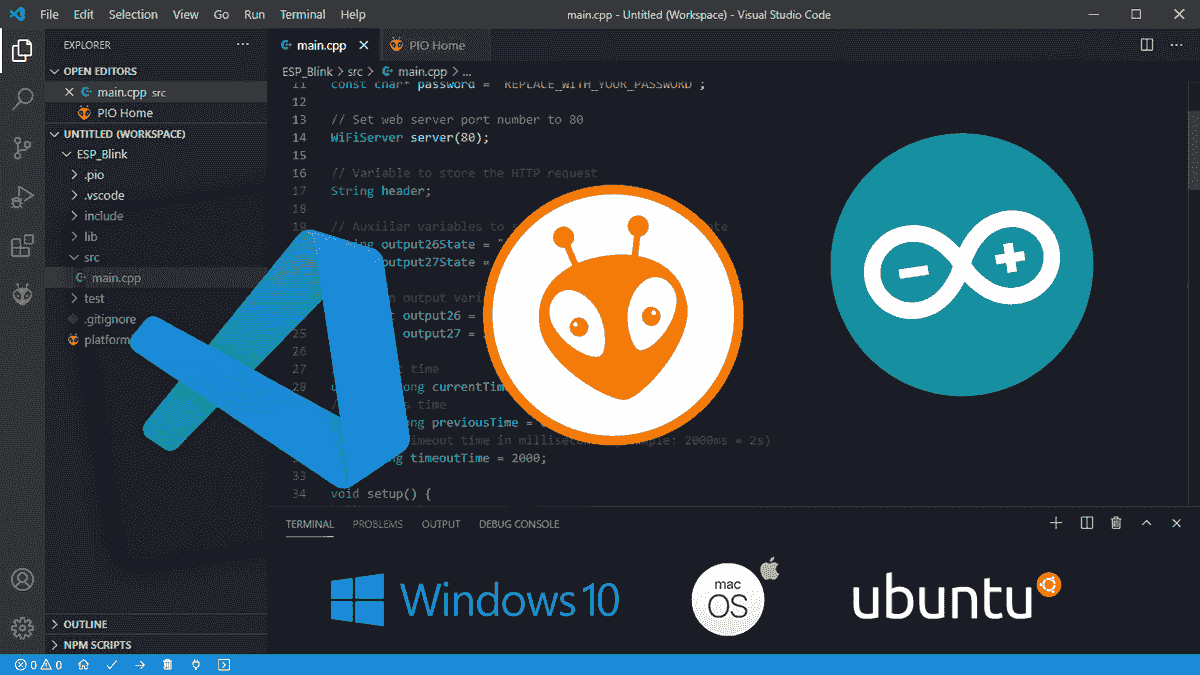Click the PlatformIO New Terminal status icon

(x=224, y=665)
